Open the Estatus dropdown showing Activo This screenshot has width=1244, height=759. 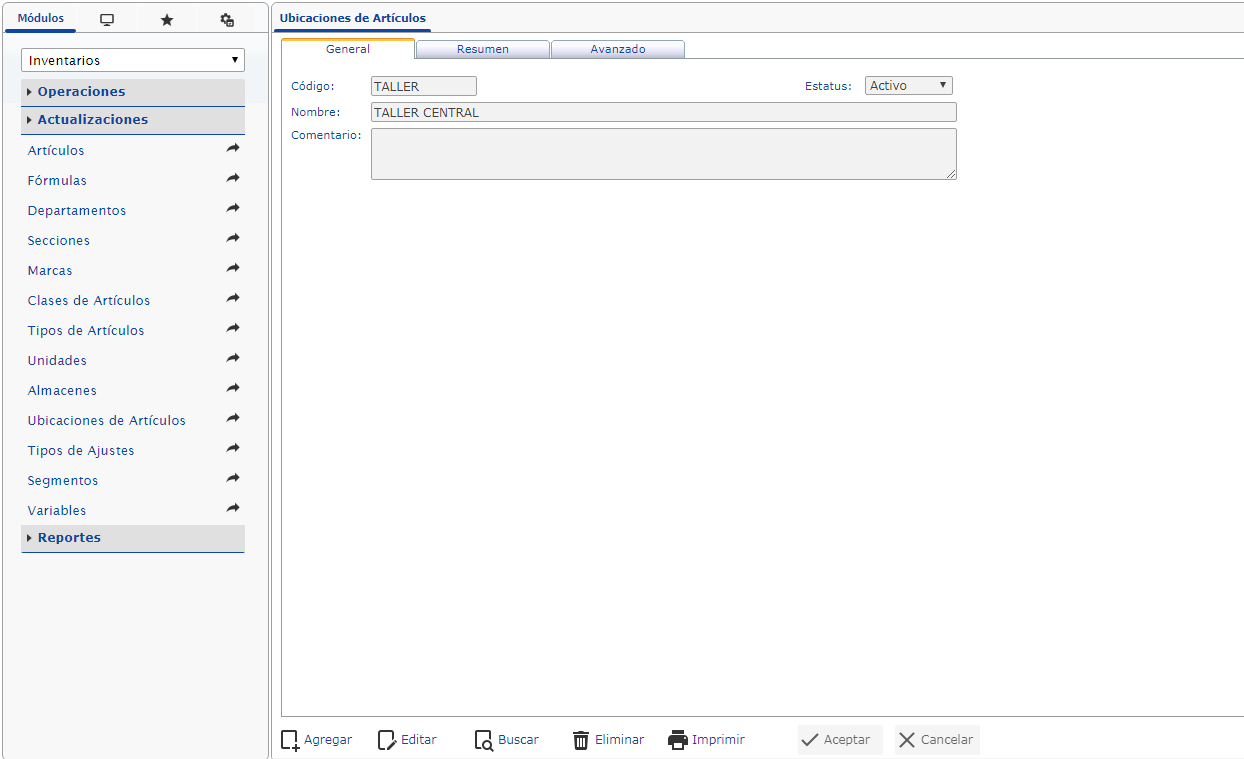pyautogui.click(x=908, y=86)
